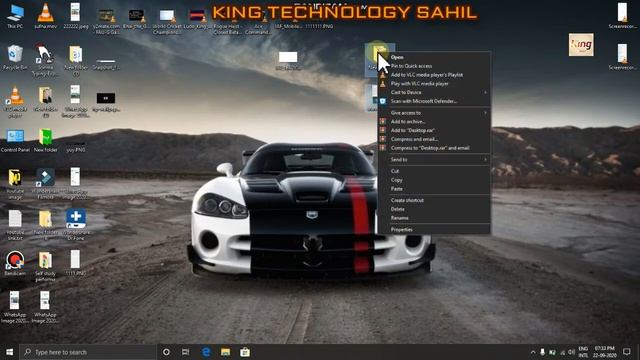
Task: Select Pin to Quick access
Action: click(x=434, y=66)
